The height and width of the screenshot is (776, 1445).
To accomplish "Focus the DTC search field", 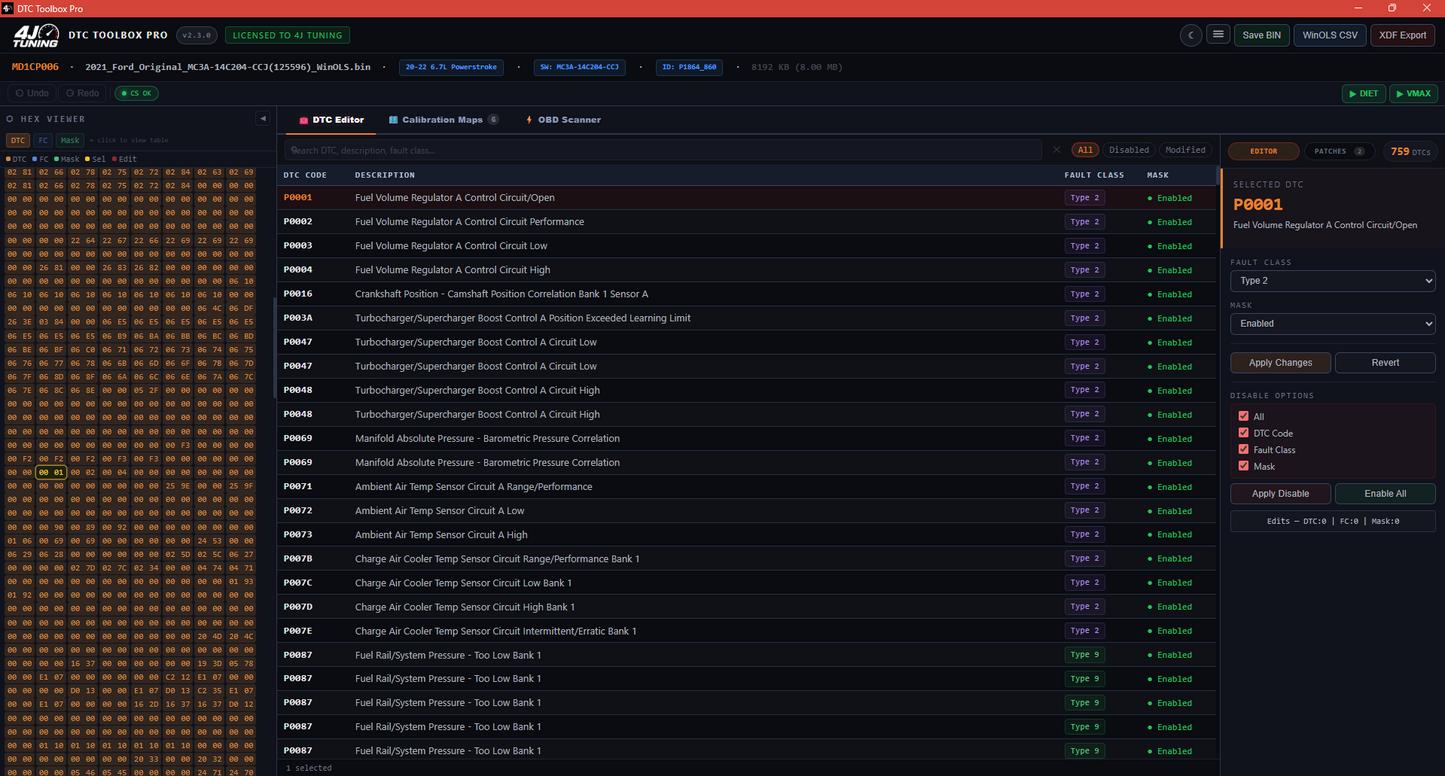I will pyautogui.click(x=664, y=150).
